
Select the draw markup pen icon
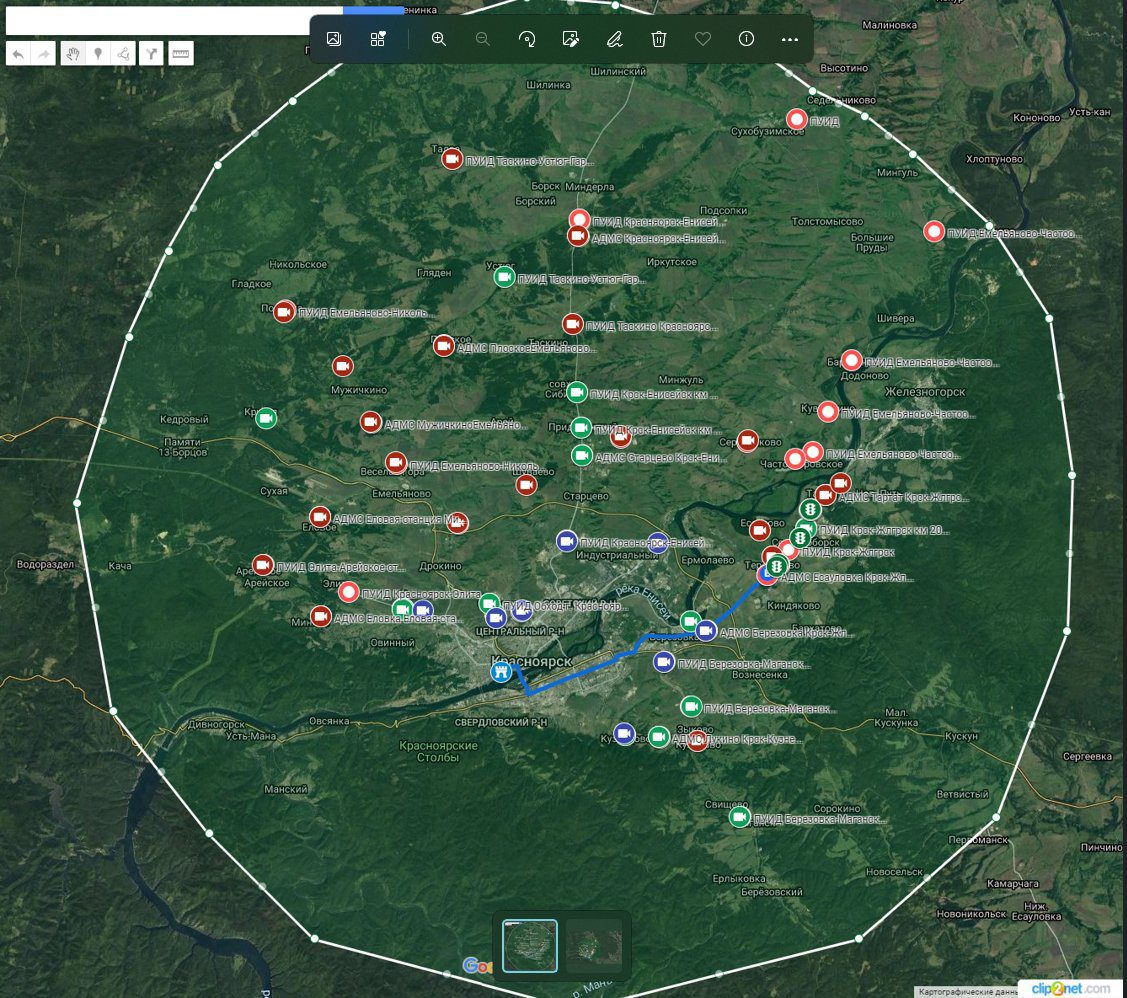(614, 39)
